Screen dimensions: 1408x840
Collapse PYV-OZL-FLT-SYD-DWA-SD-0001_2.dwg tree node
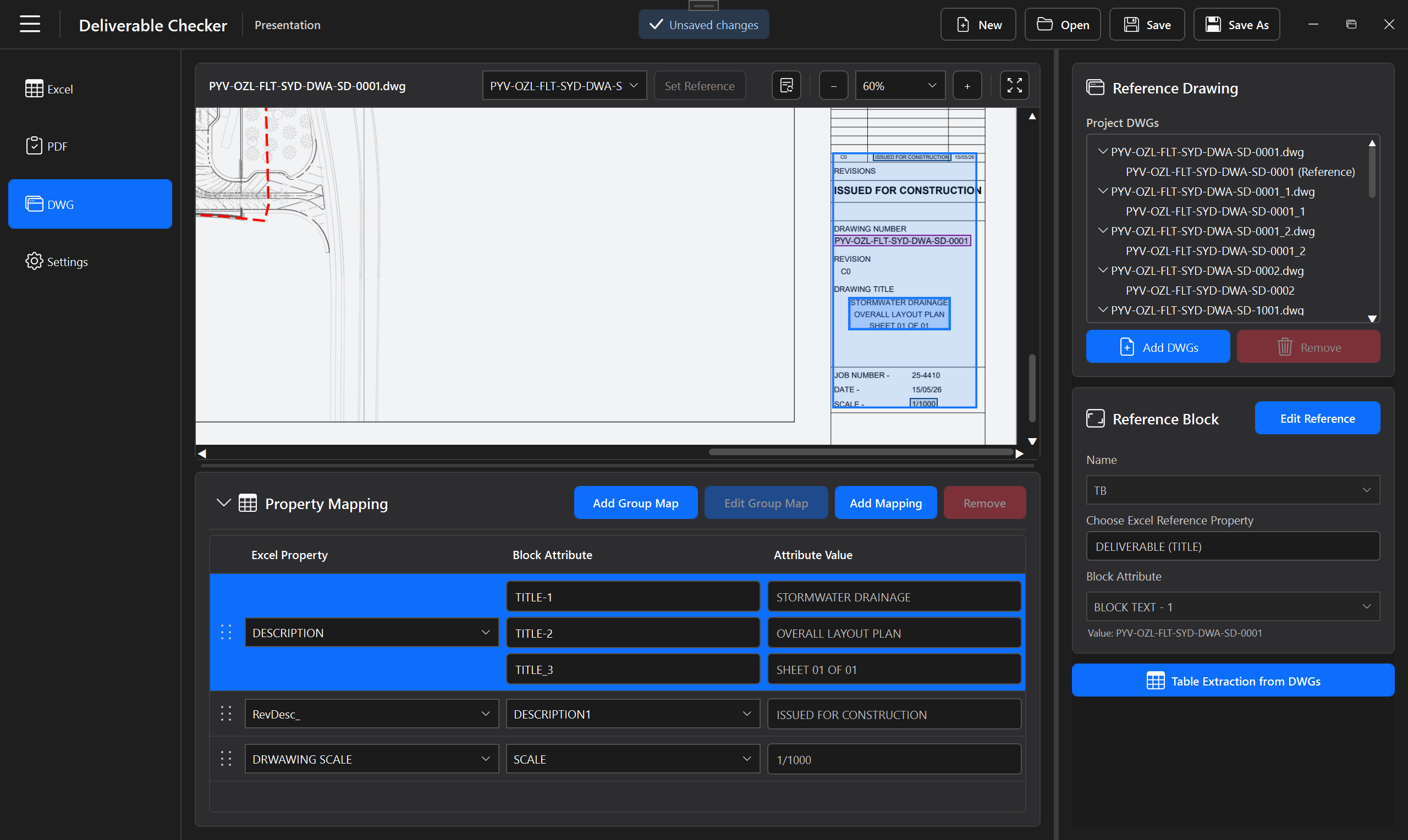[x=1102, y=230]
